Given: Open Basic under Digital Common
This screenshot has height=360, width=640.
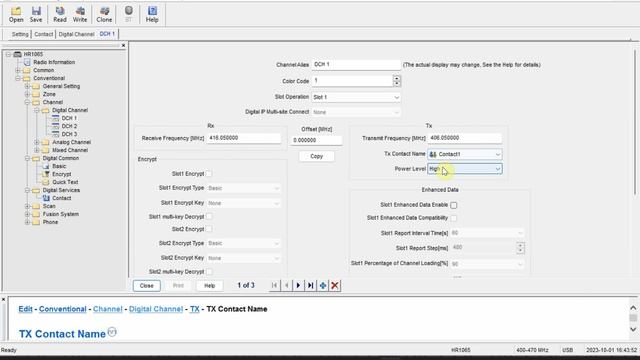Looking at the screenshot, I should tap(59, 166).
